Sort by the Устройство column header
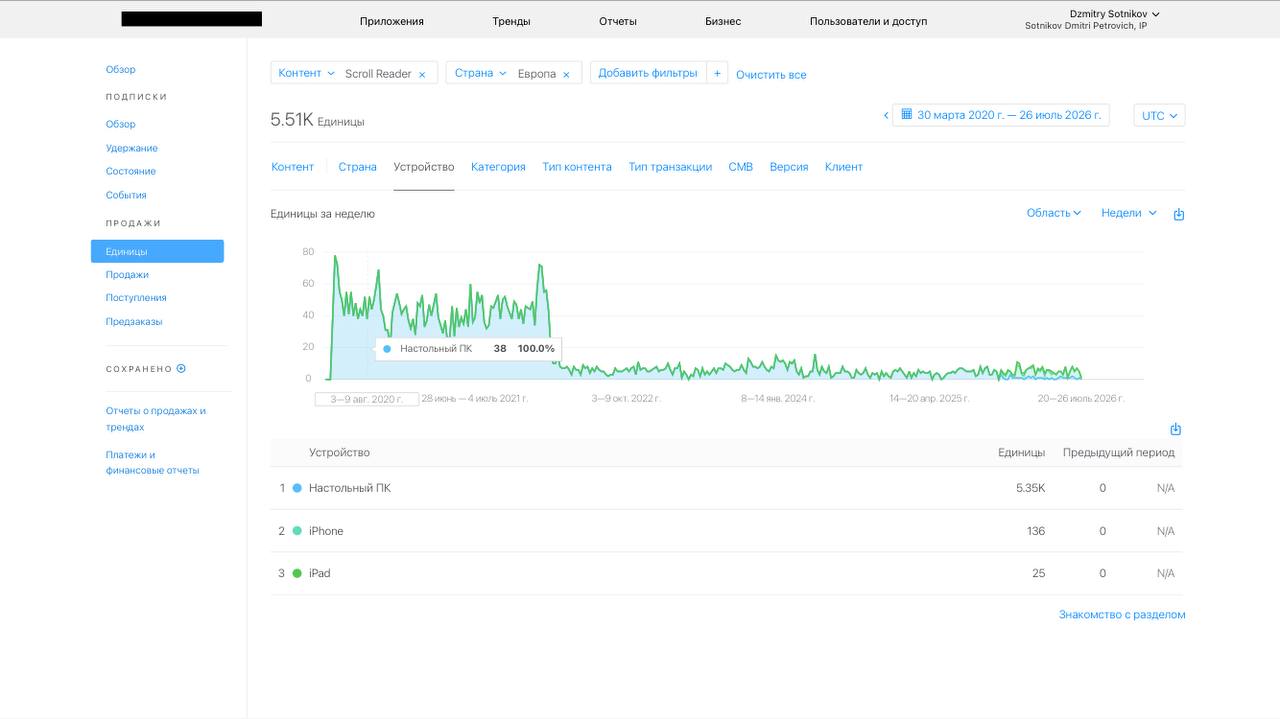The height and width of the screenshot is (719, 1280). click(x=339, y=453)
